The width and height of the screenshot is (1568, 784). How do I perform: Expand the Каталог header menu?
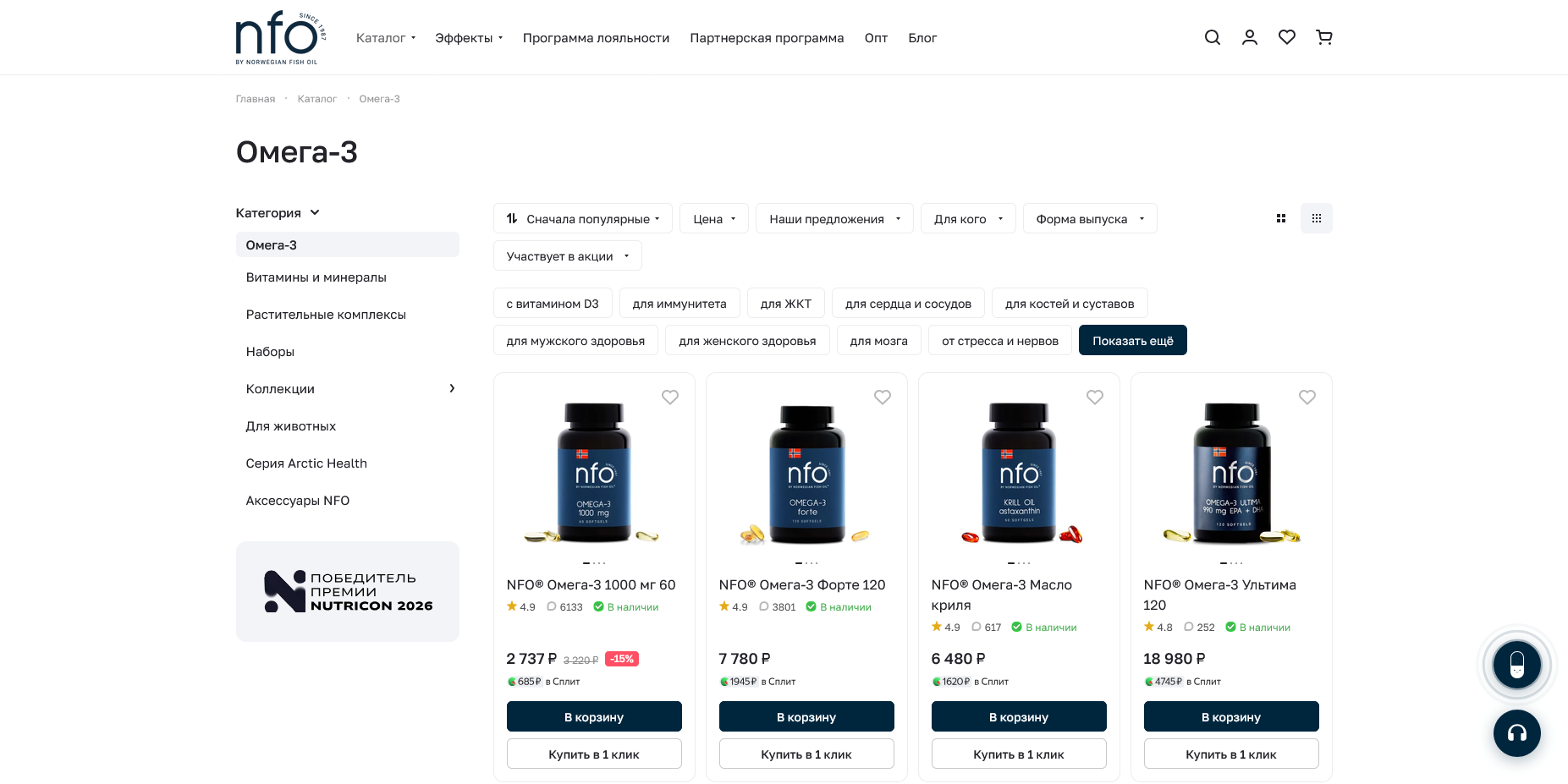click(386, 38)
